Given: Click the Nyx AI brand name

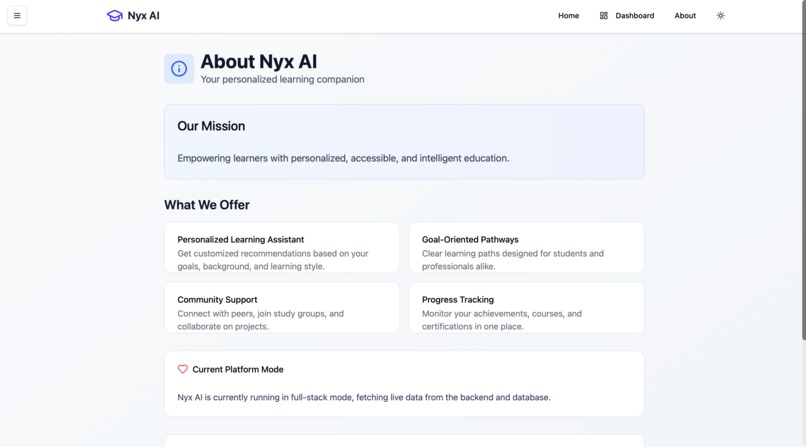Looking at the screenshot, I should tap(143, 16).
